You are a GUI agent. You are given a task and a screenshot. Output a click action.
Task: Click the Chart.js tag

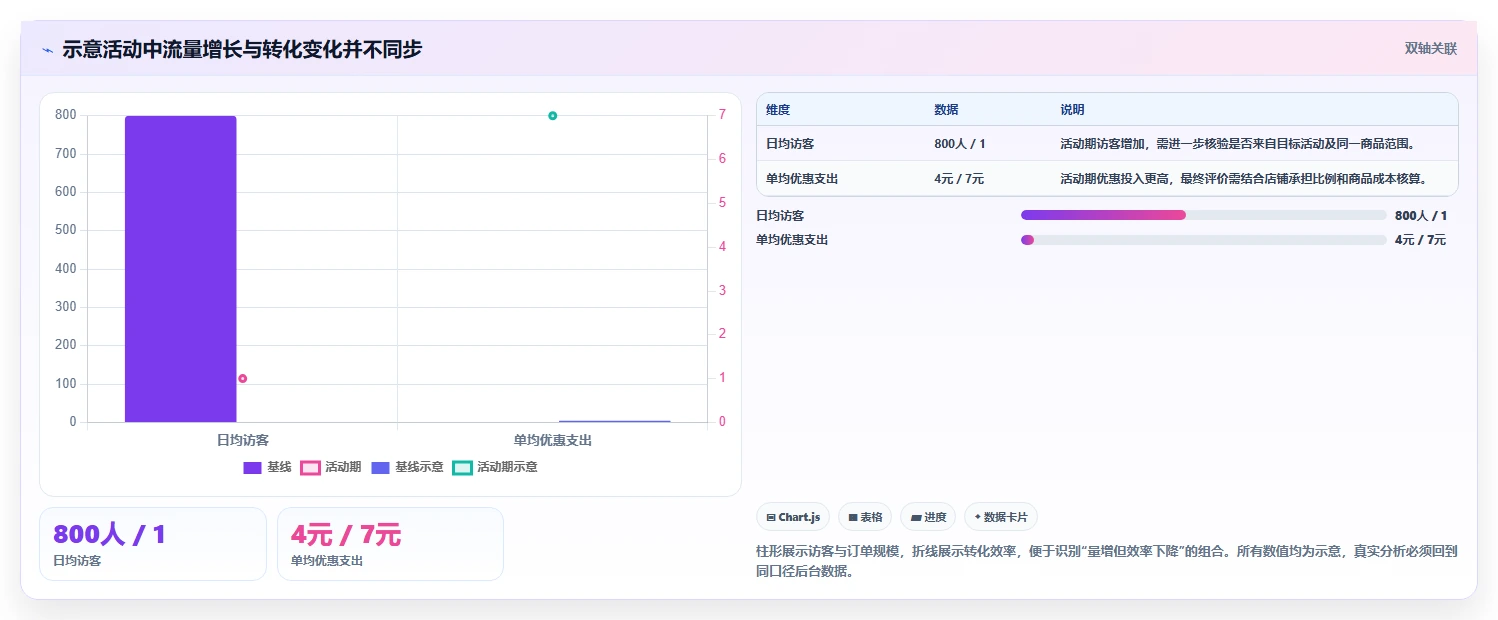tap(792, 517)
